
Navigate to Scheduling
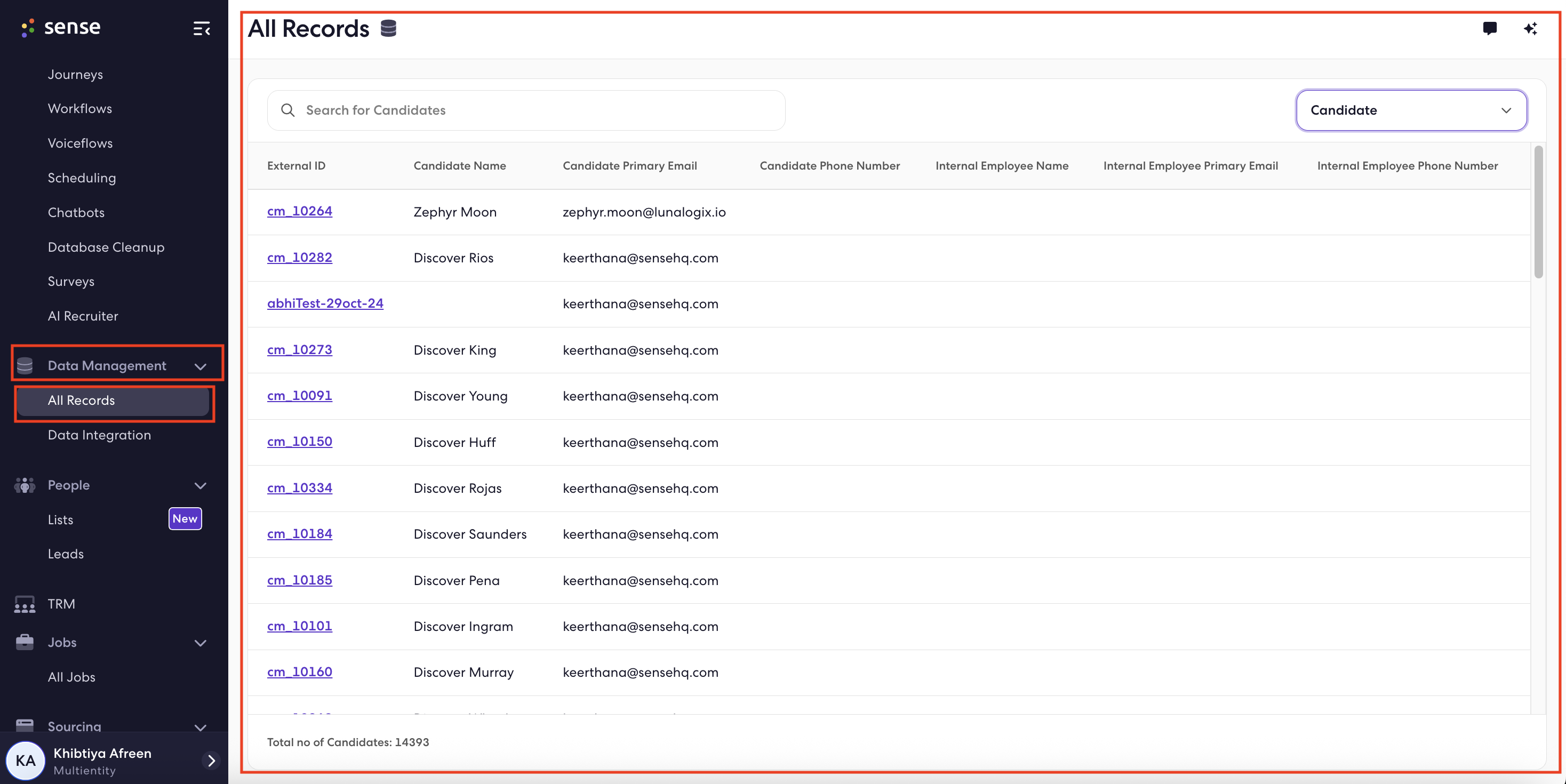(x=82, y=178)
